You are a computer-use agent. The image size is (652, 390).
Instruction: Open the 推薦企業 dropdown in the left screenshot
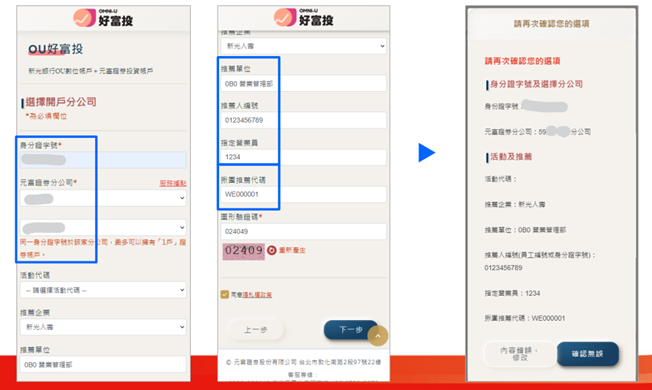[103, 327]
